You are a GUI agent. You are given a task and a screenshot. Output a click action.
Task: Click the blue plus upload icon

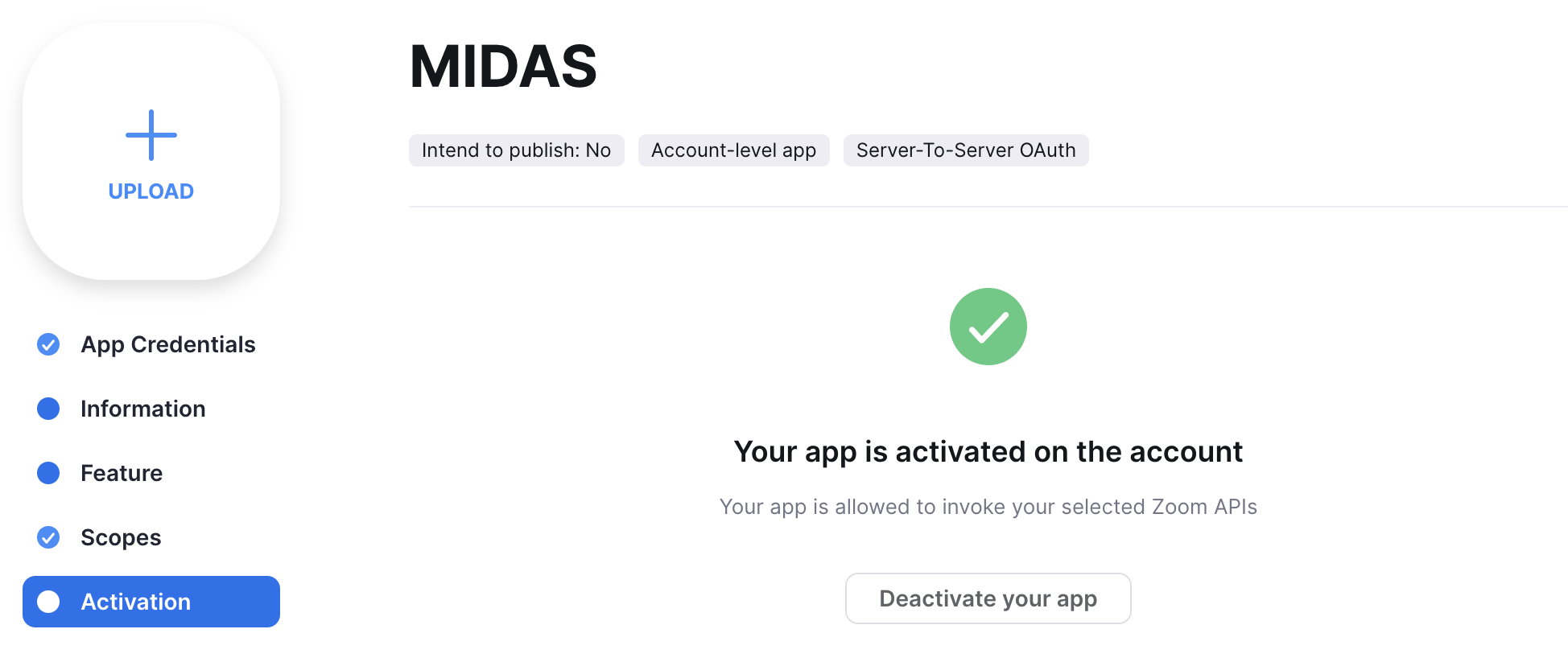[151, 135]
